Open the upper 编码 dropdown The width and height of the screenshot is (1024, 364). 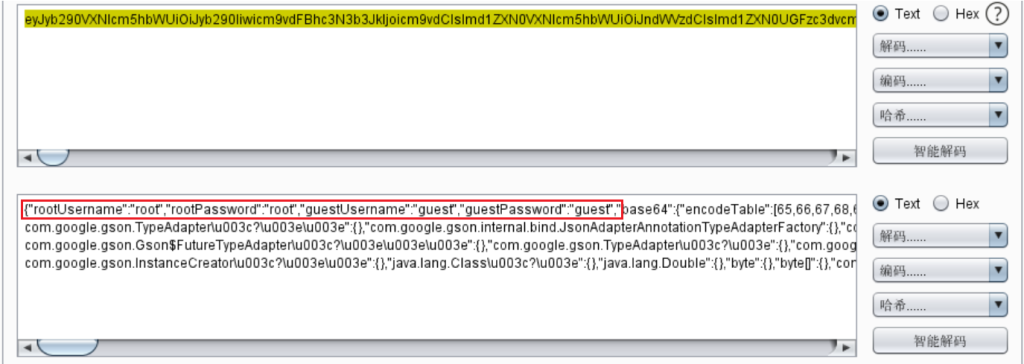pyautogui.click(x=940, y=81)
